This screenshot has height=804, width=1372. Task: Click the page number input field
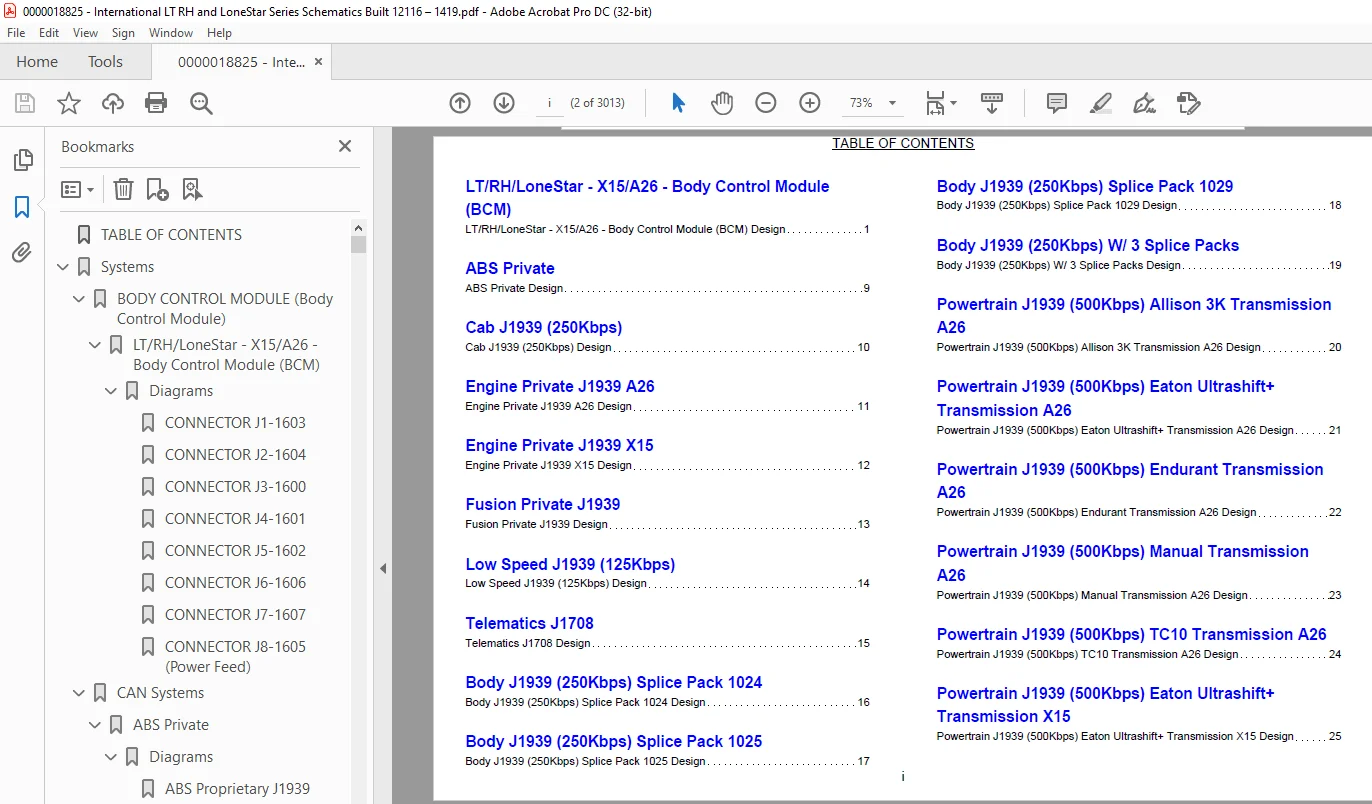[x=549, y=103]
